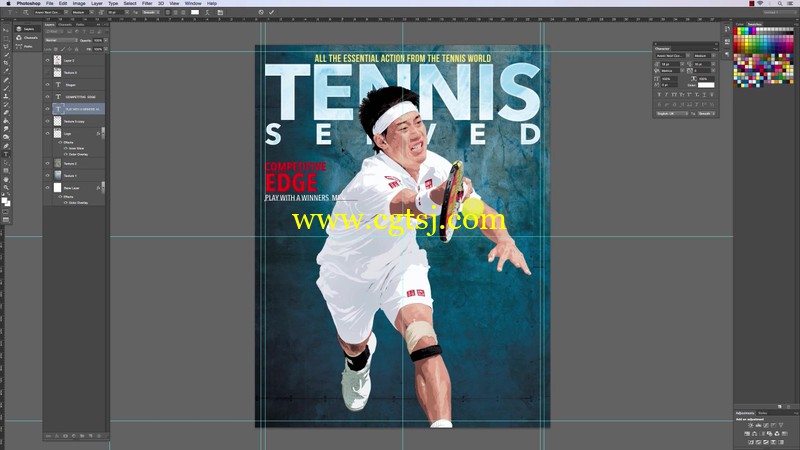Select the Move tool in the toolbar
Screen dimensions: 800x450
point(6,30)
